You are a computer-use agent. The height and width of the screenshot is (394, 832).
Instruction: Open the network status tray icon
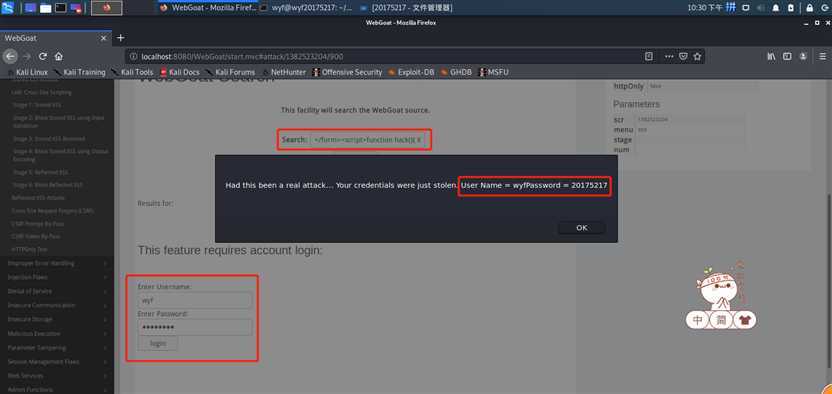coord(746,8)
